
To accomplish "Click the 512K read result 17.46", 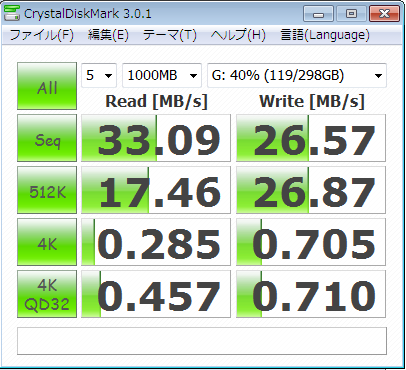I will click(x=156, y=190).
